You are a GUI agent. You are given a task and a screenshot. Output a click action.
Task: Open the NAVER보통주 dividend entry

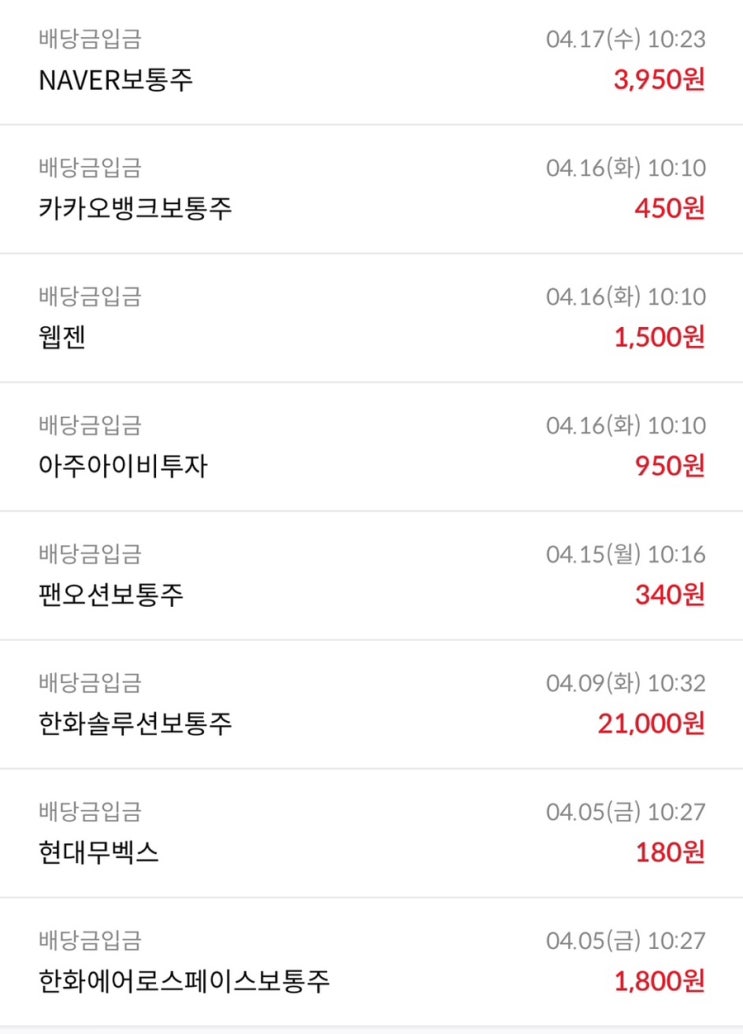[x=371, y=61]
